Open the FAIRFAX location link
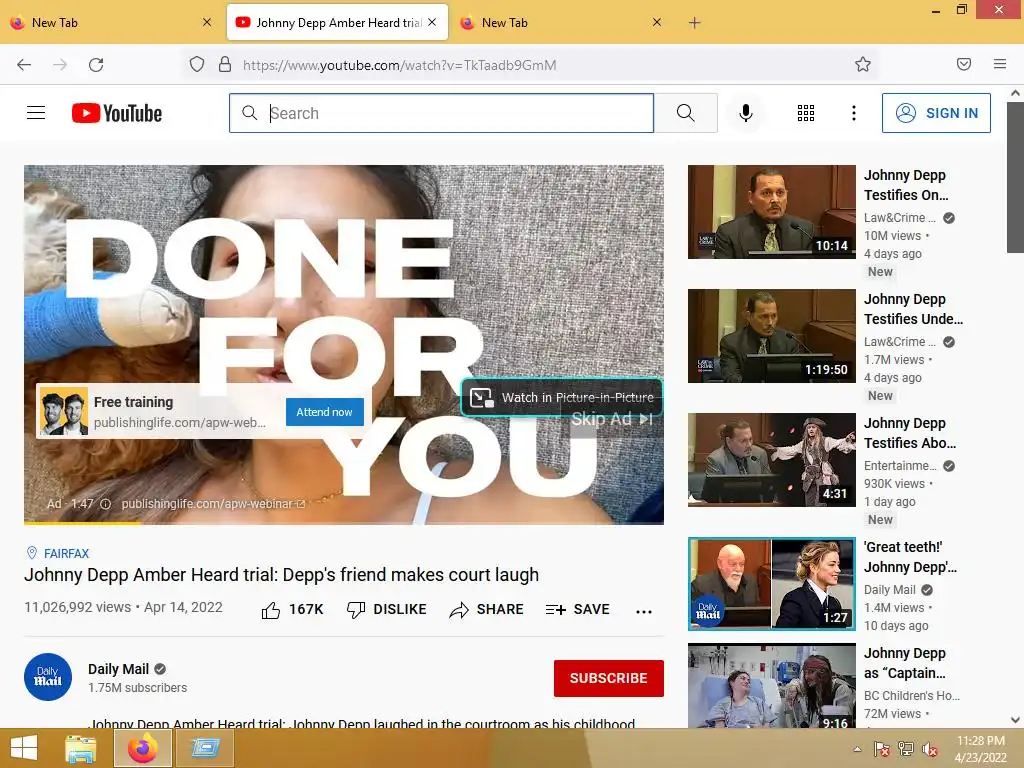This screenshot has width=1024, height=768. pos(66,553)
